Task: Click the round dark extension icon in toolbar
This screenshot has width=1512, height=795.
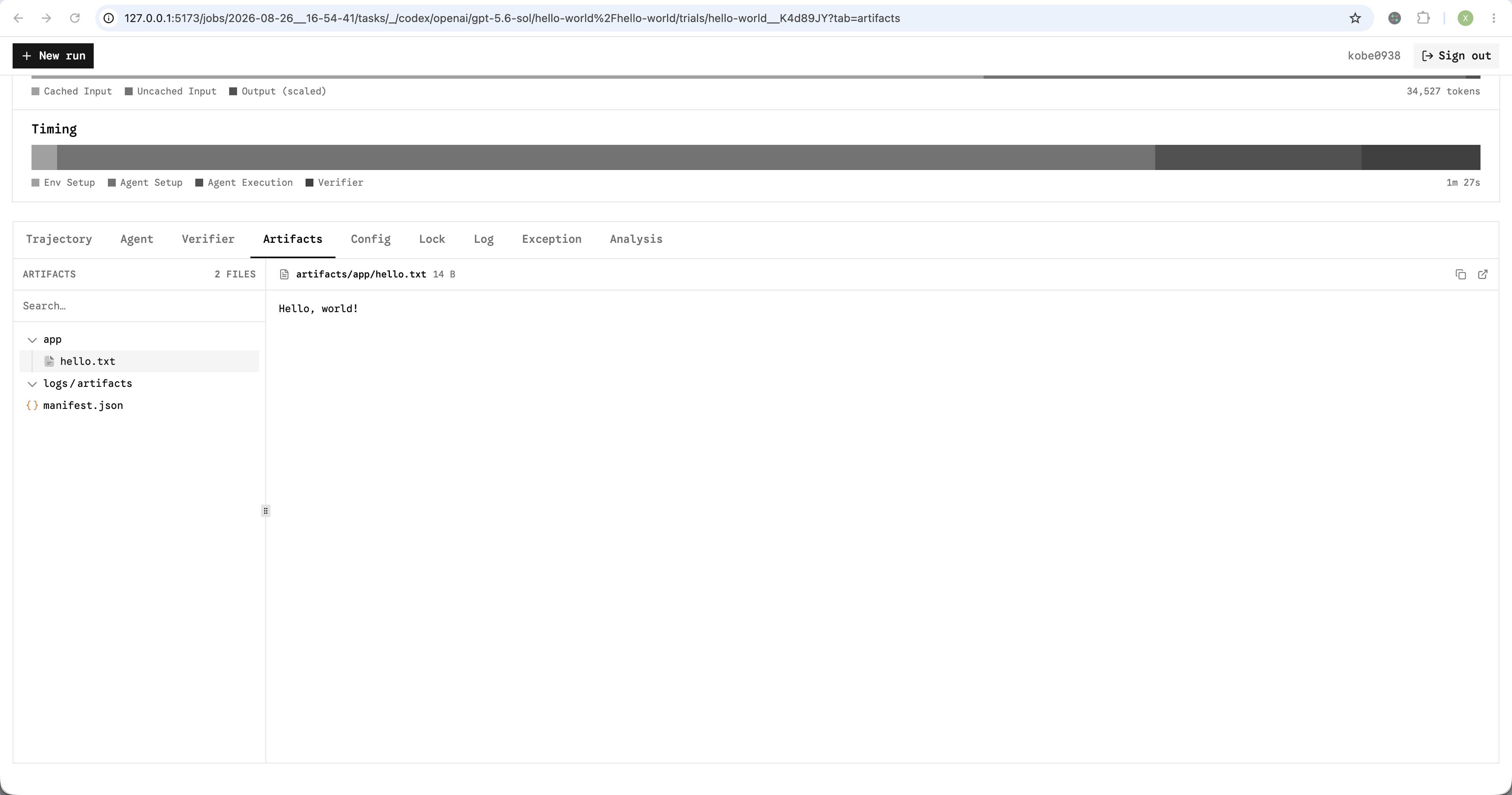Action: [x=1395, y=18]
